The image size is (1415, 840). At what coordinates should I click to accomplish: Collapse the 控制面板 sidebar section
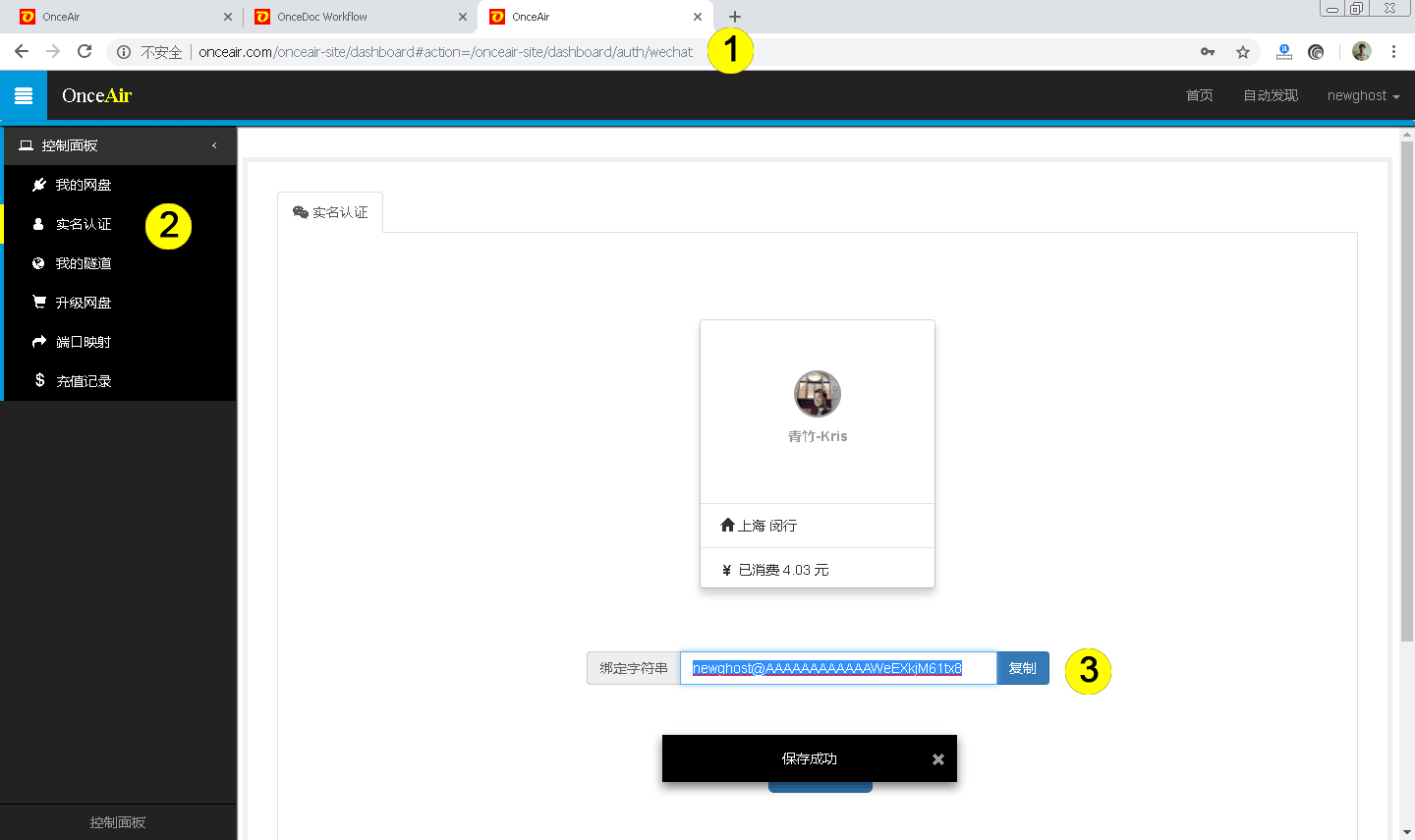[214, 145]
